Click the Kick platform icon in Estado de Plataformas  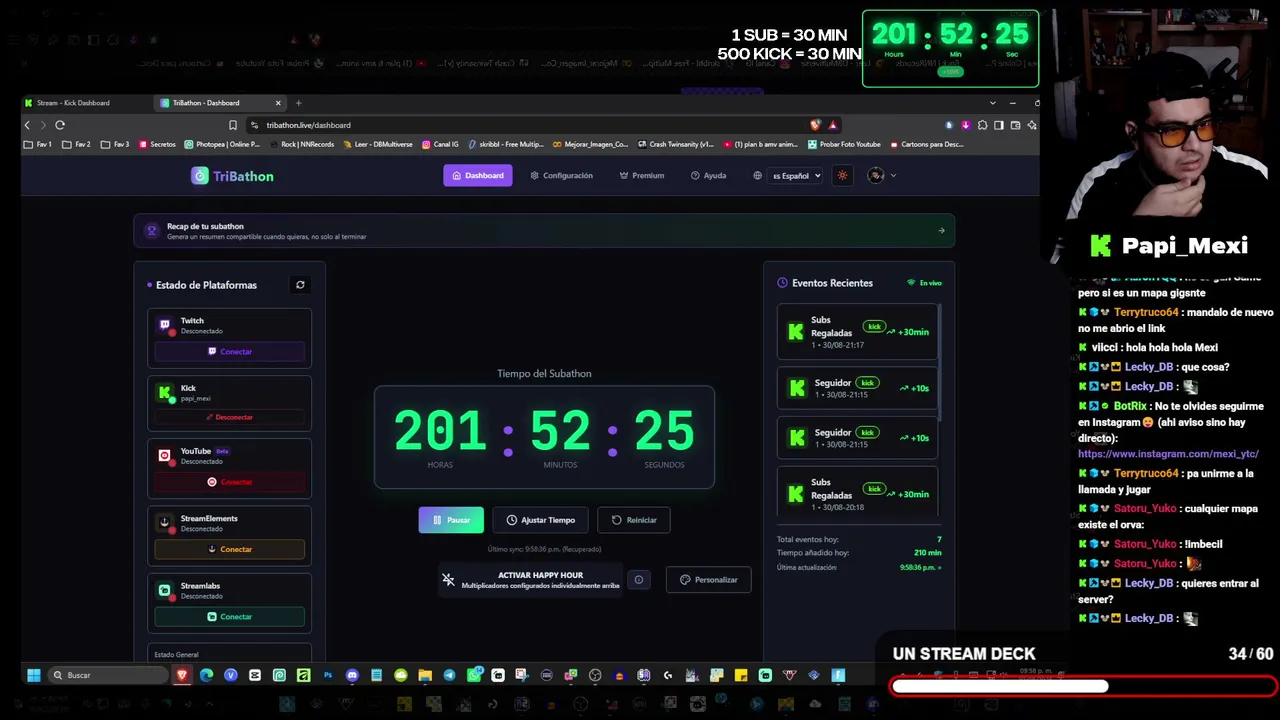tap(165, 392)
